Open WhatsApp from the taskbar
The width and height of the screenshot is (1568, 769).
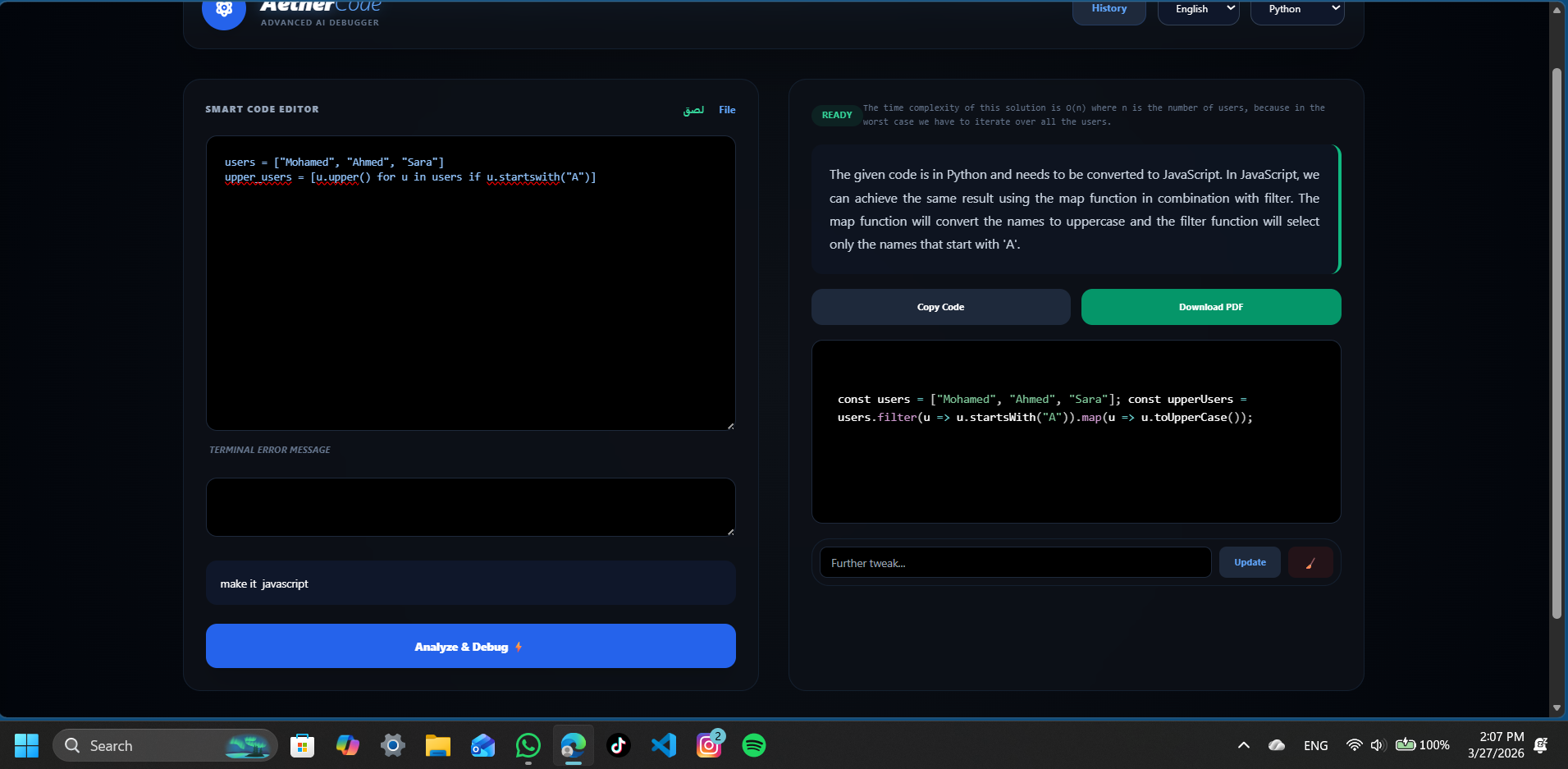click(x=528, y=745)
